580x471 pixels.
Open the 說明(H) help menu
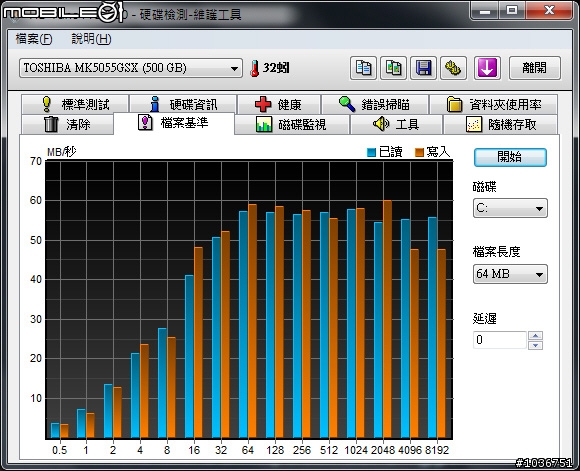(91, 39)
